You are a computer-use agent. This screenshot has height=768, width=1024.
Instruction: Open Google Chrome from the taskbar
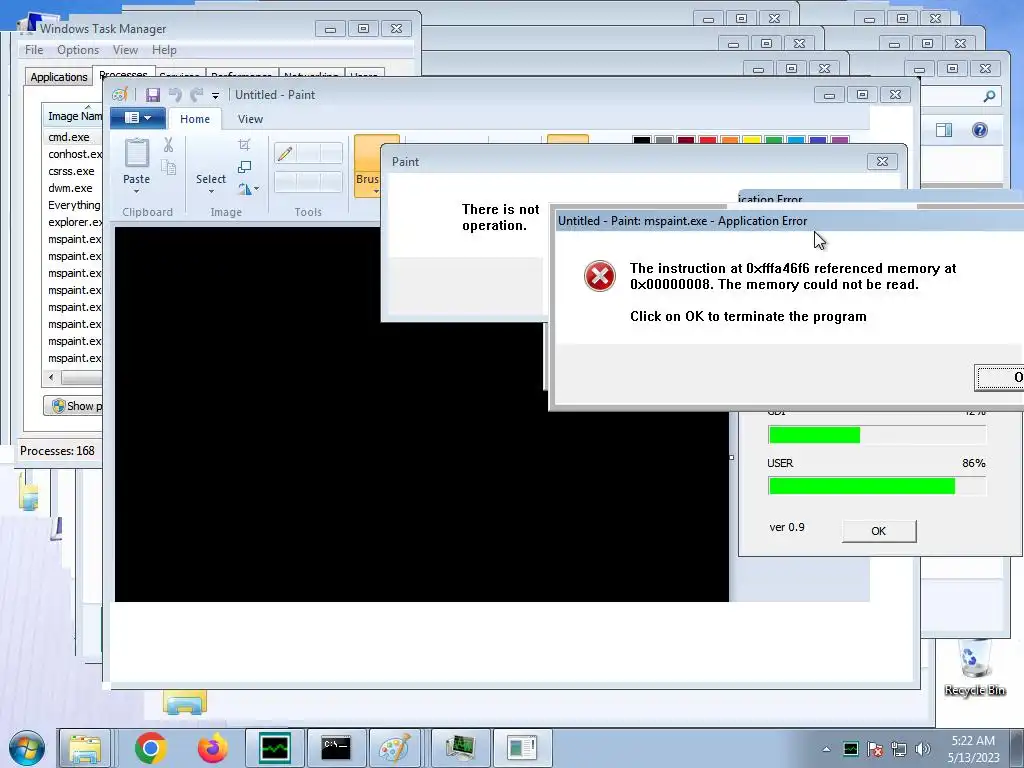150,748
